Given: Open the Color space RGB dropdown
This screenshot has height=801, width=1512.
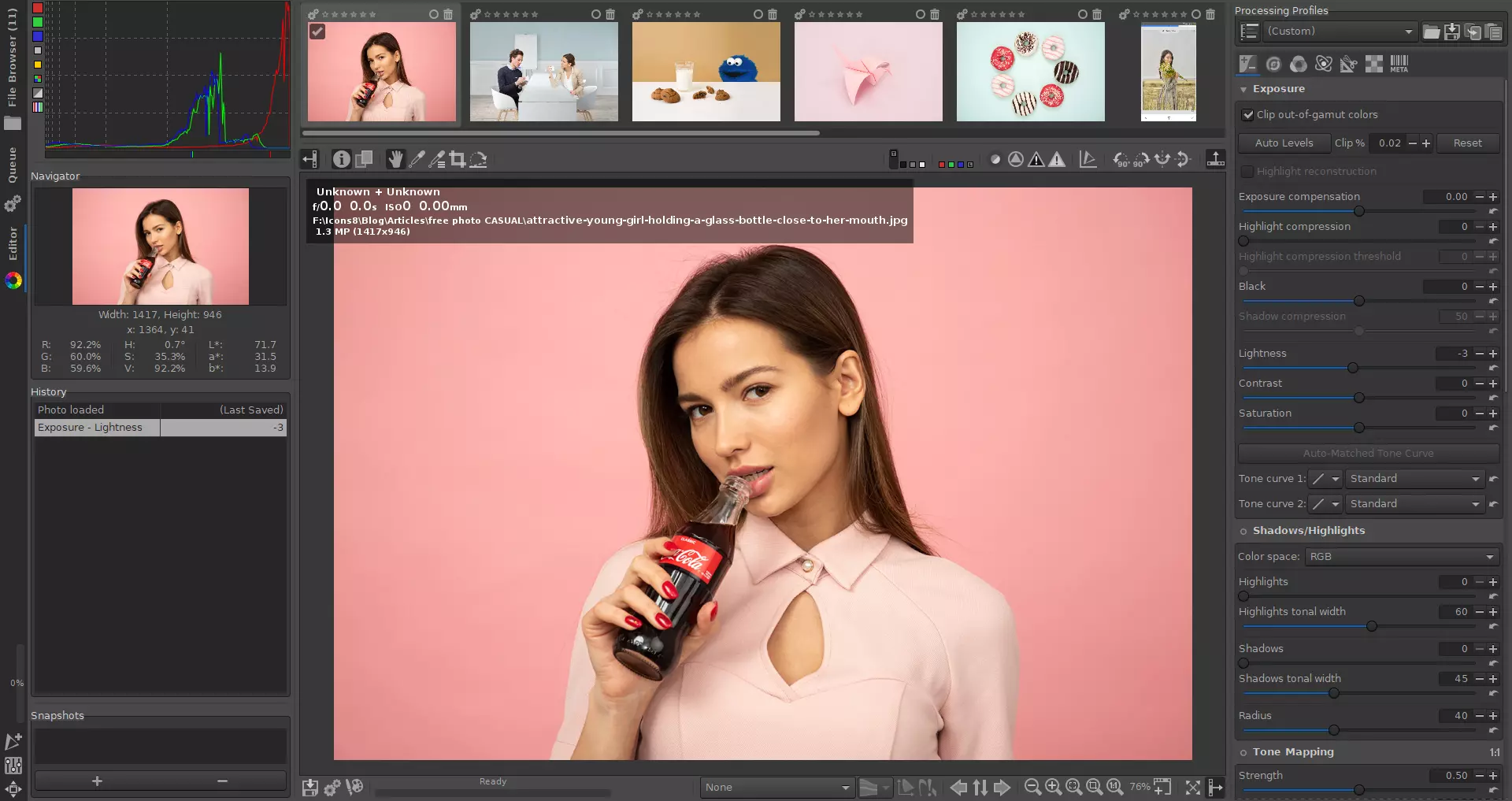Looking at the screenshot, I should [x=1402, y=557].
